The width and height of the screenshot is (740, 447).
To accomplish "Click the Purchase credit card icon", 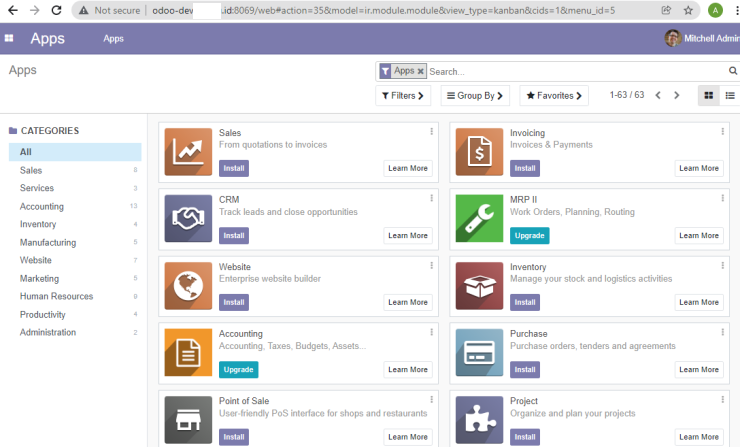I will (479, 353).
